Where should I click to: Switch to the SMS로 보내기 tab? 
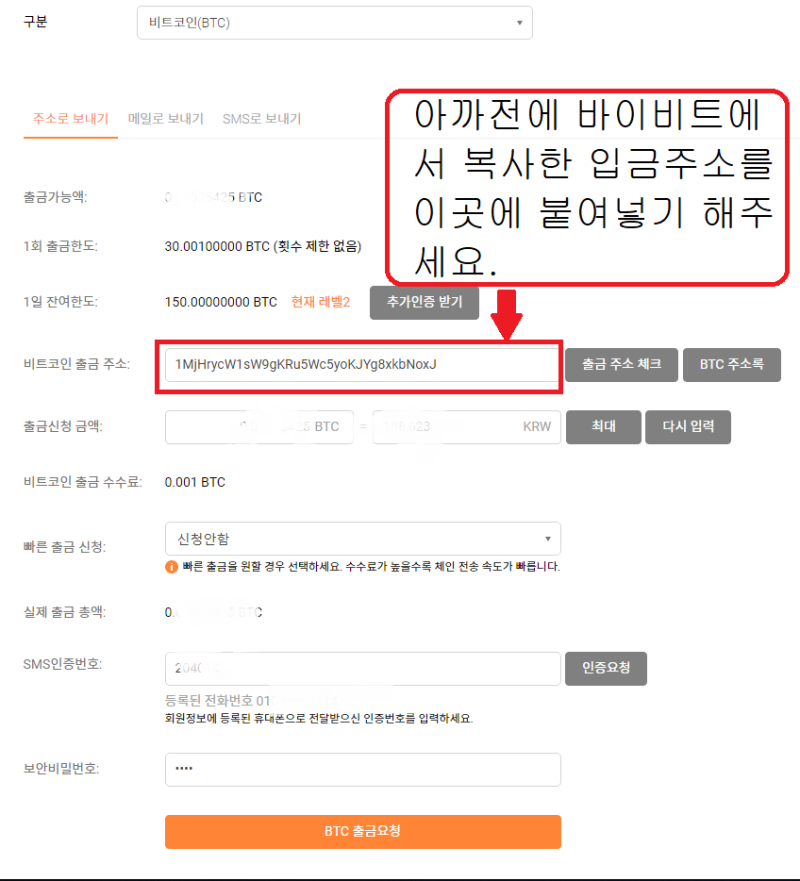point(260,117)
